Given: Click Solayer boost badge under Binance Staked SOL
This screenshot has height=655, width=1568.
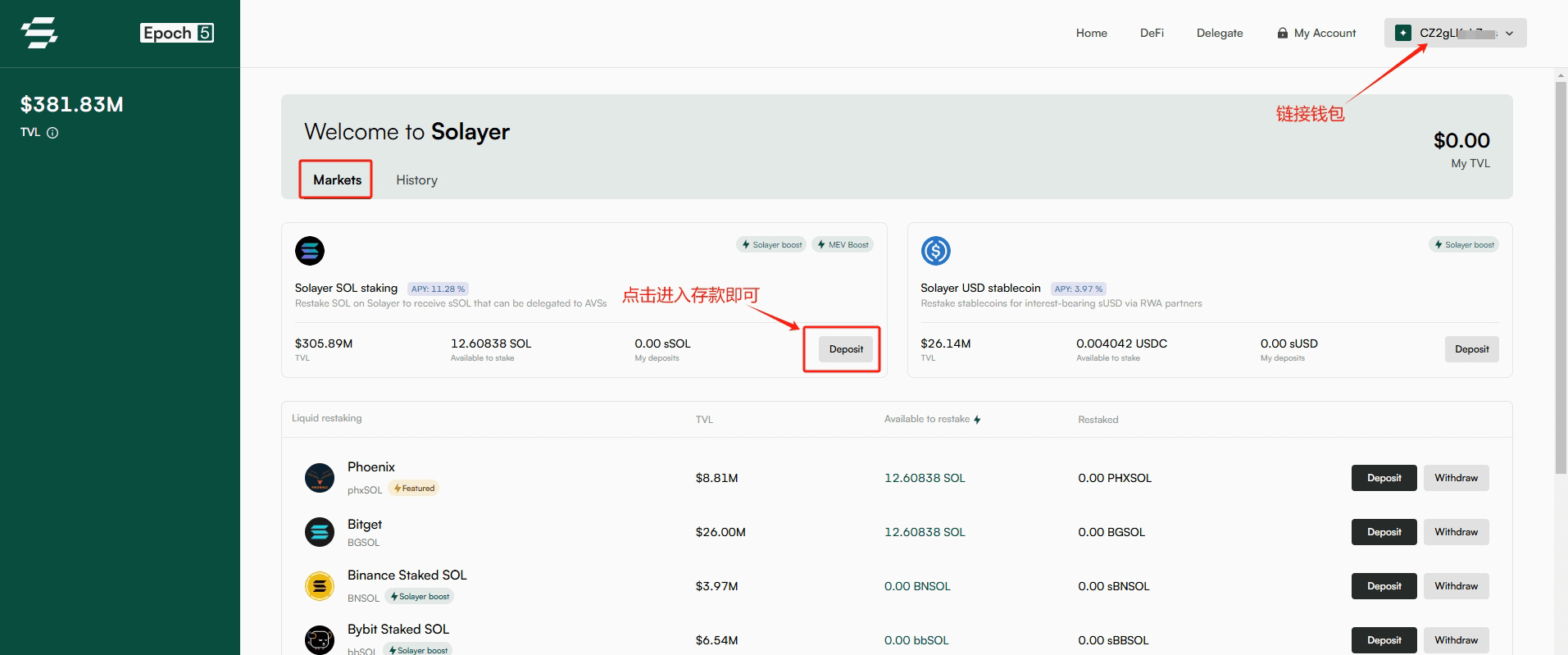Looking at the screenshot, I should 420,596.
